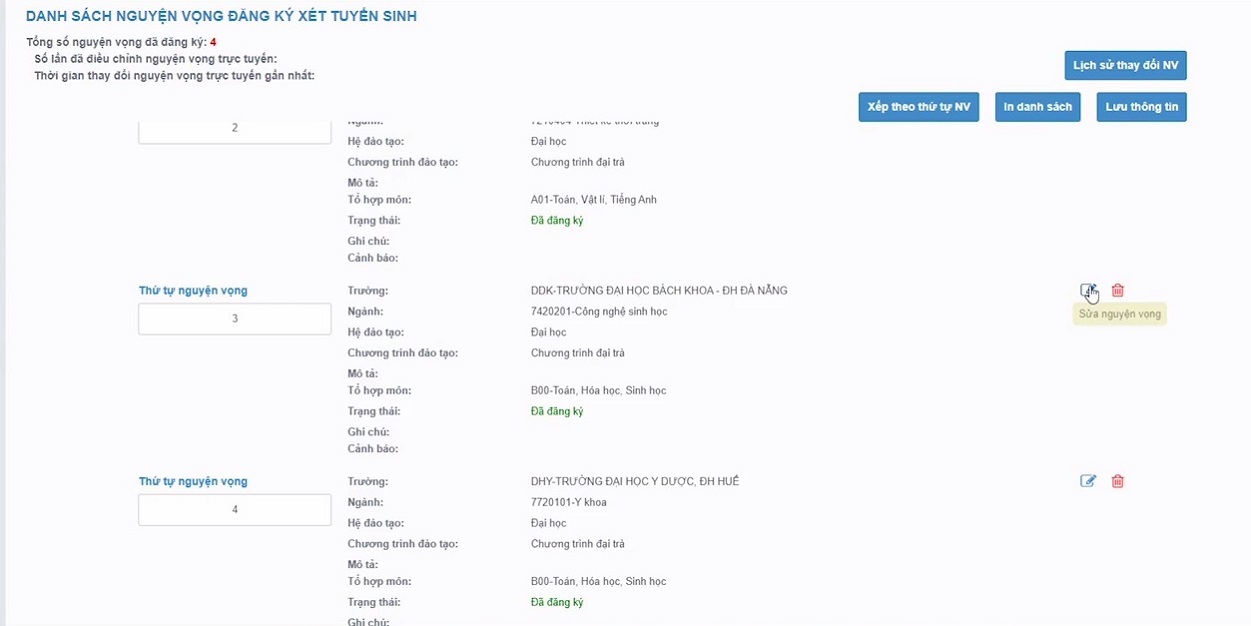Save with the Lưu thông tin button
1251x626 pixels.
(1141, 107)
